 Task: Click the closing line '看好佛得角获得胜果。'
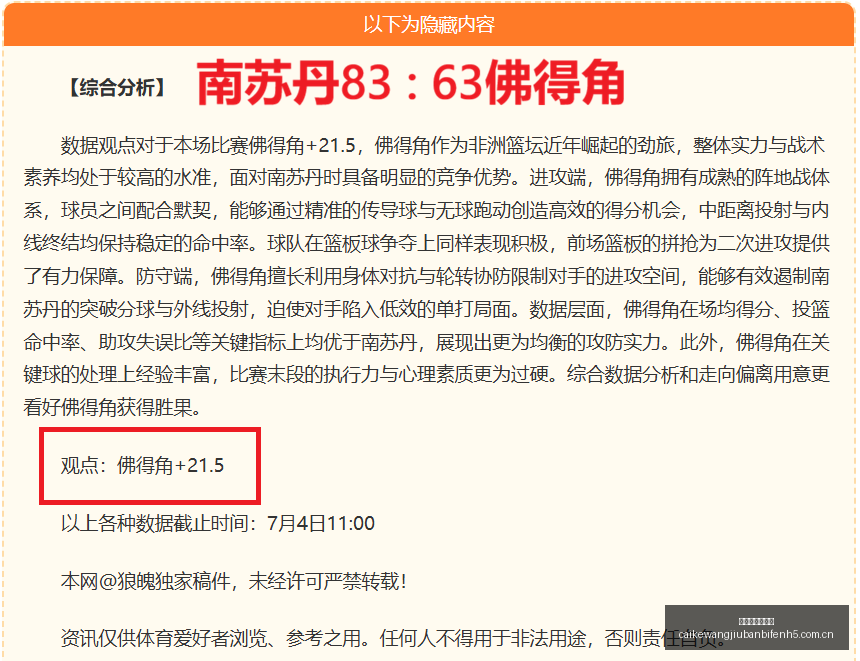pyautogui.click(x=112, y=408)
